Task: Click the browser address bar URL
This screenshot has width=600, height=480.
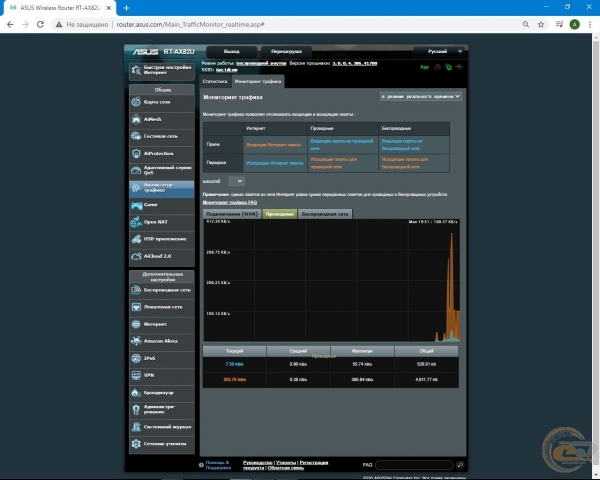Action: coord(191,24)
